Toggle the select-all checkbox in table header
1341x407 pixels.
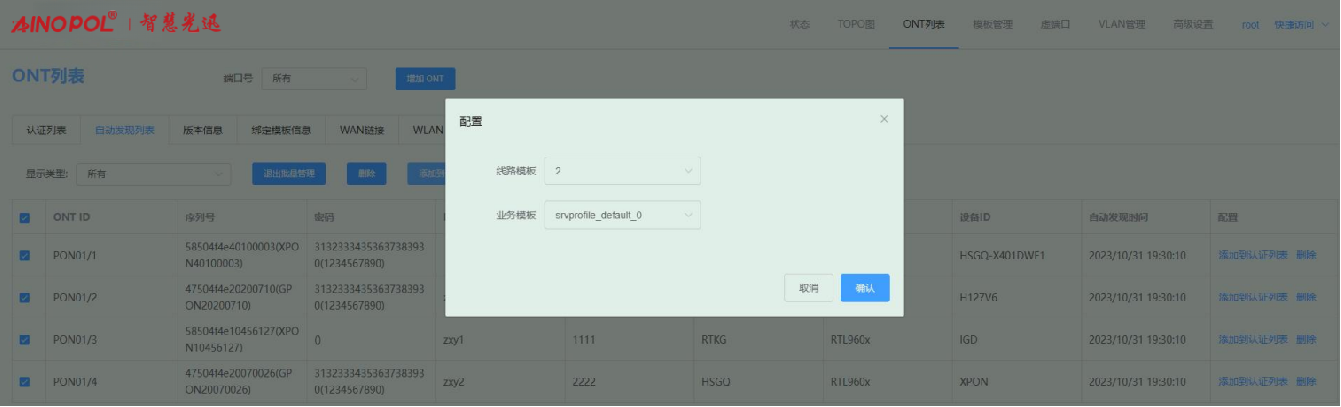[x=25, y=217]
